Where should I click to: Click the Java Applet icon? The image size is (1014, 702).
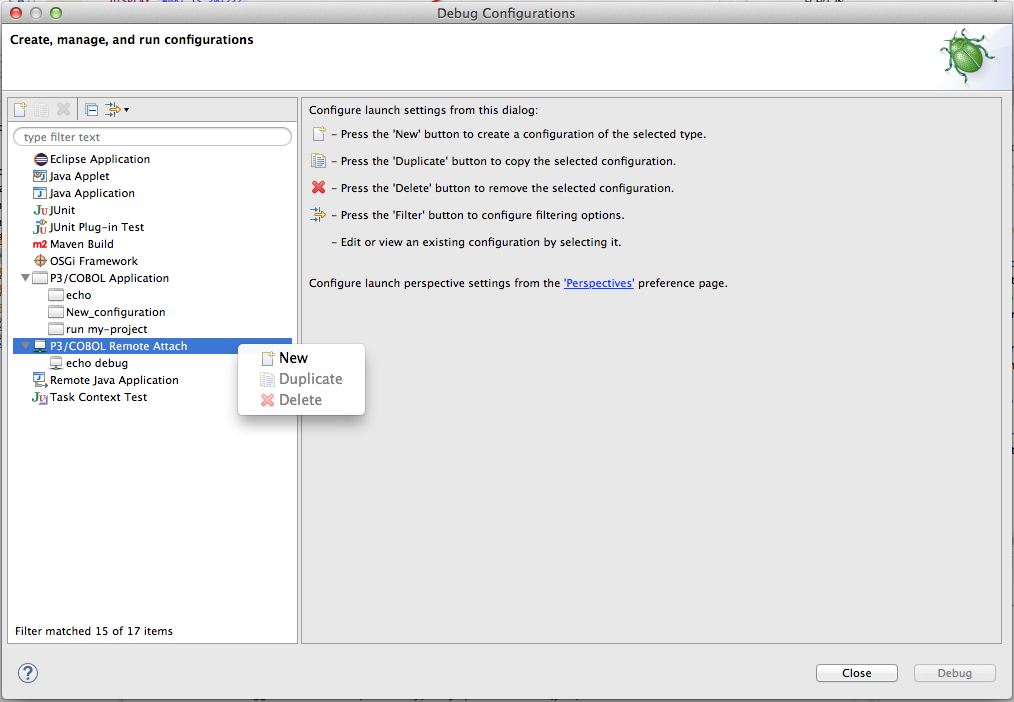point(40,176)
